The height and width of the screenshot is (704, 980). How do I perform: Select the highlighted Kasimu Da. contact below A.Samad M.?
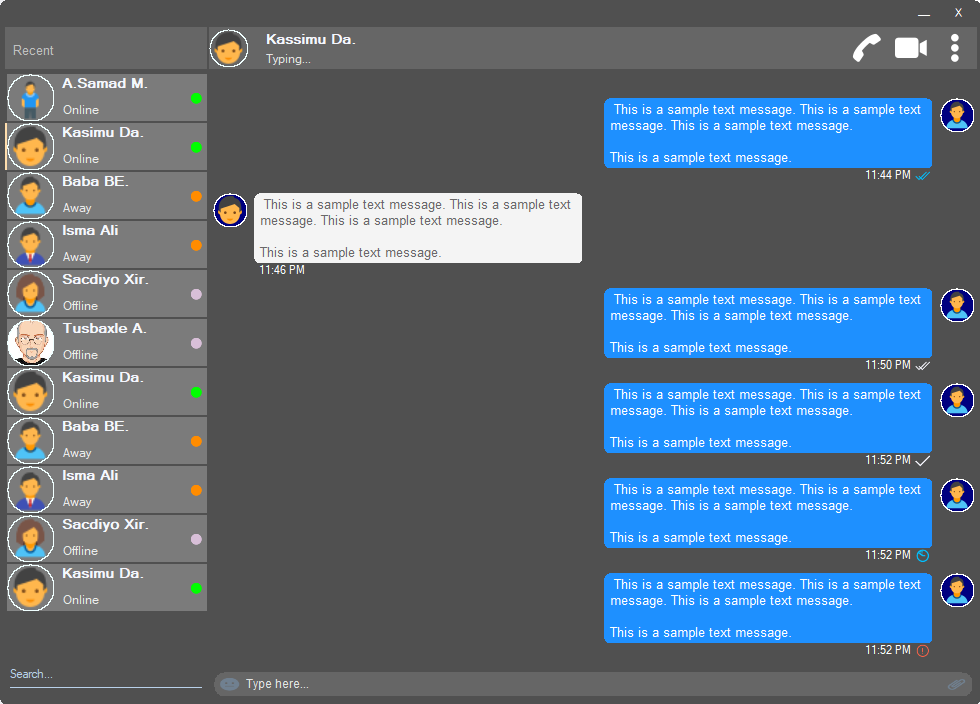[107, 147]
